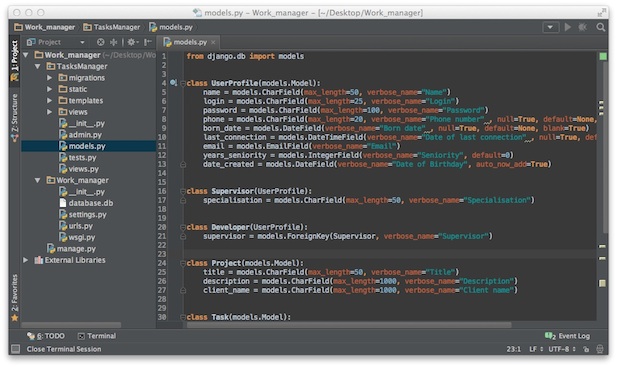The image size is (617, 367).
Task: Select database.db file
Action: tap(86, 203)
